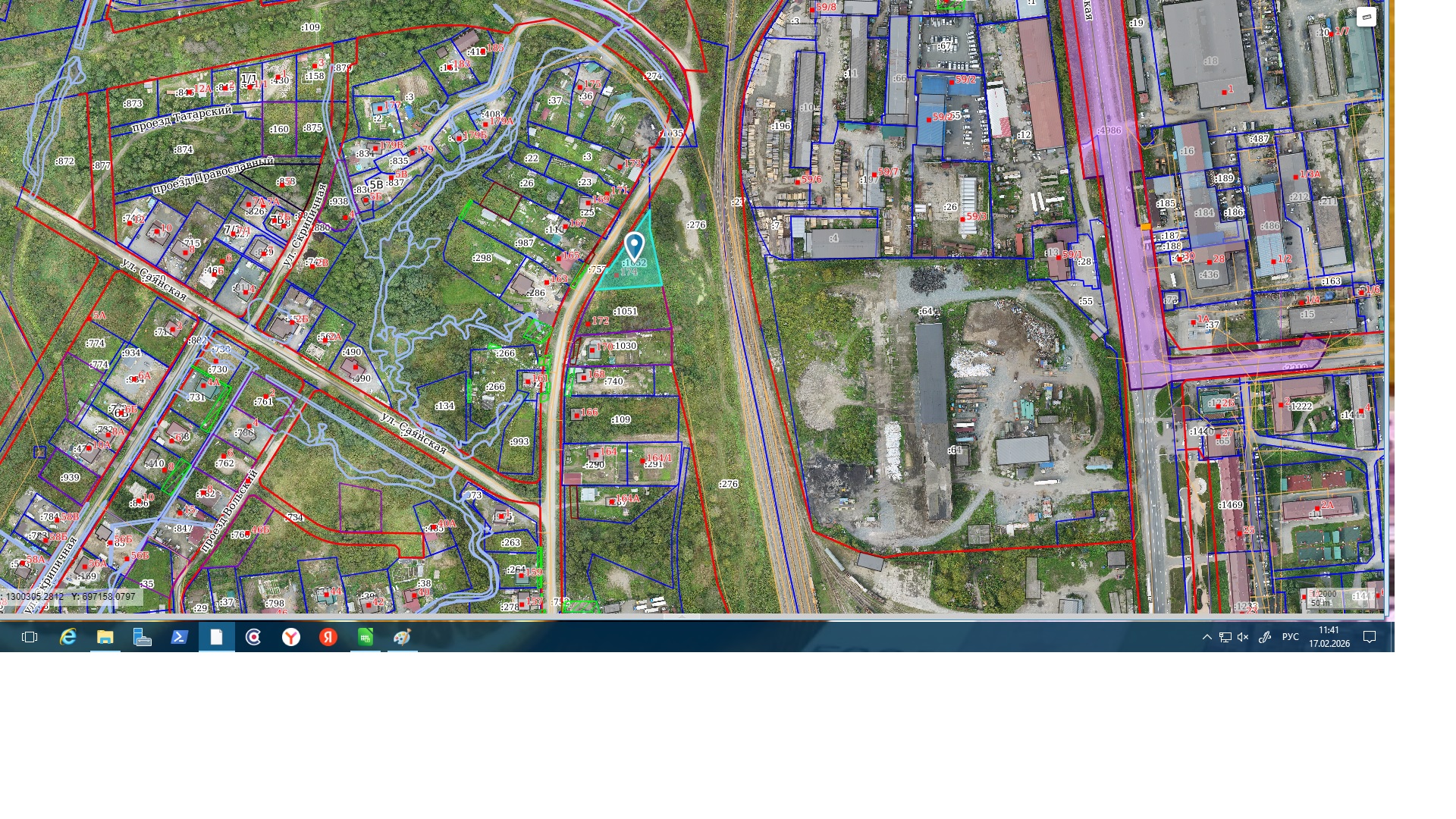Open clock and calendar showing 11:41
The width and height of the screenshot is (1456, 819).
click(x=1329, y=637)
